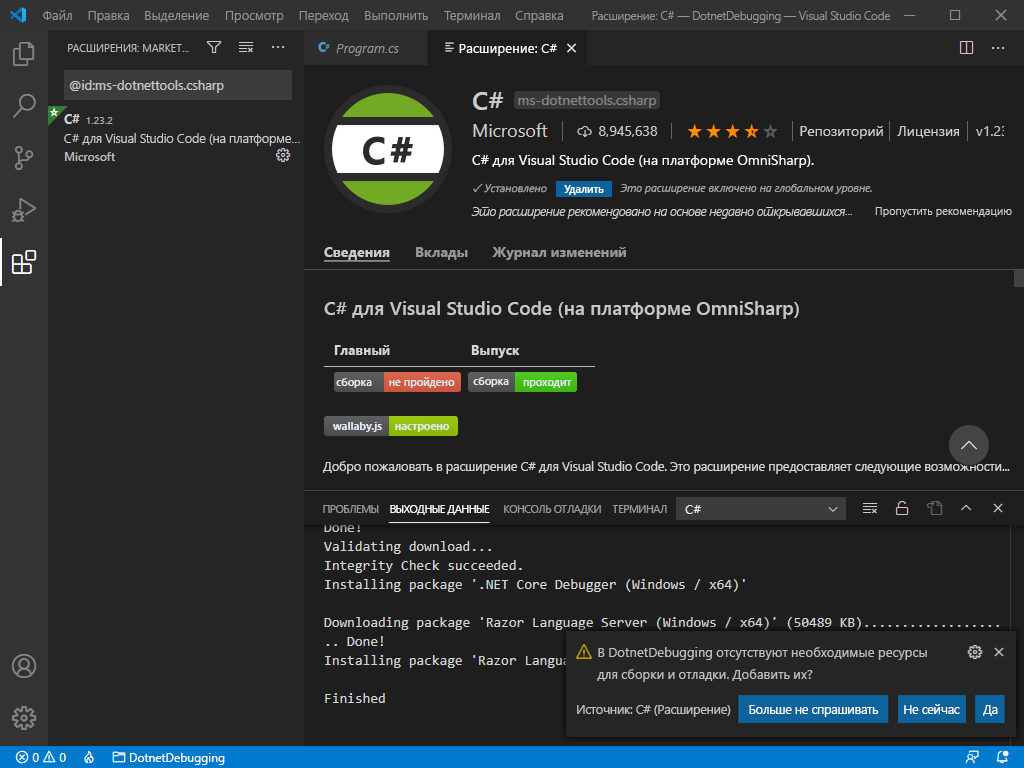1024x768 pixels.
Task: Open the C# output channel dropdown
Action: pos(760,508)
